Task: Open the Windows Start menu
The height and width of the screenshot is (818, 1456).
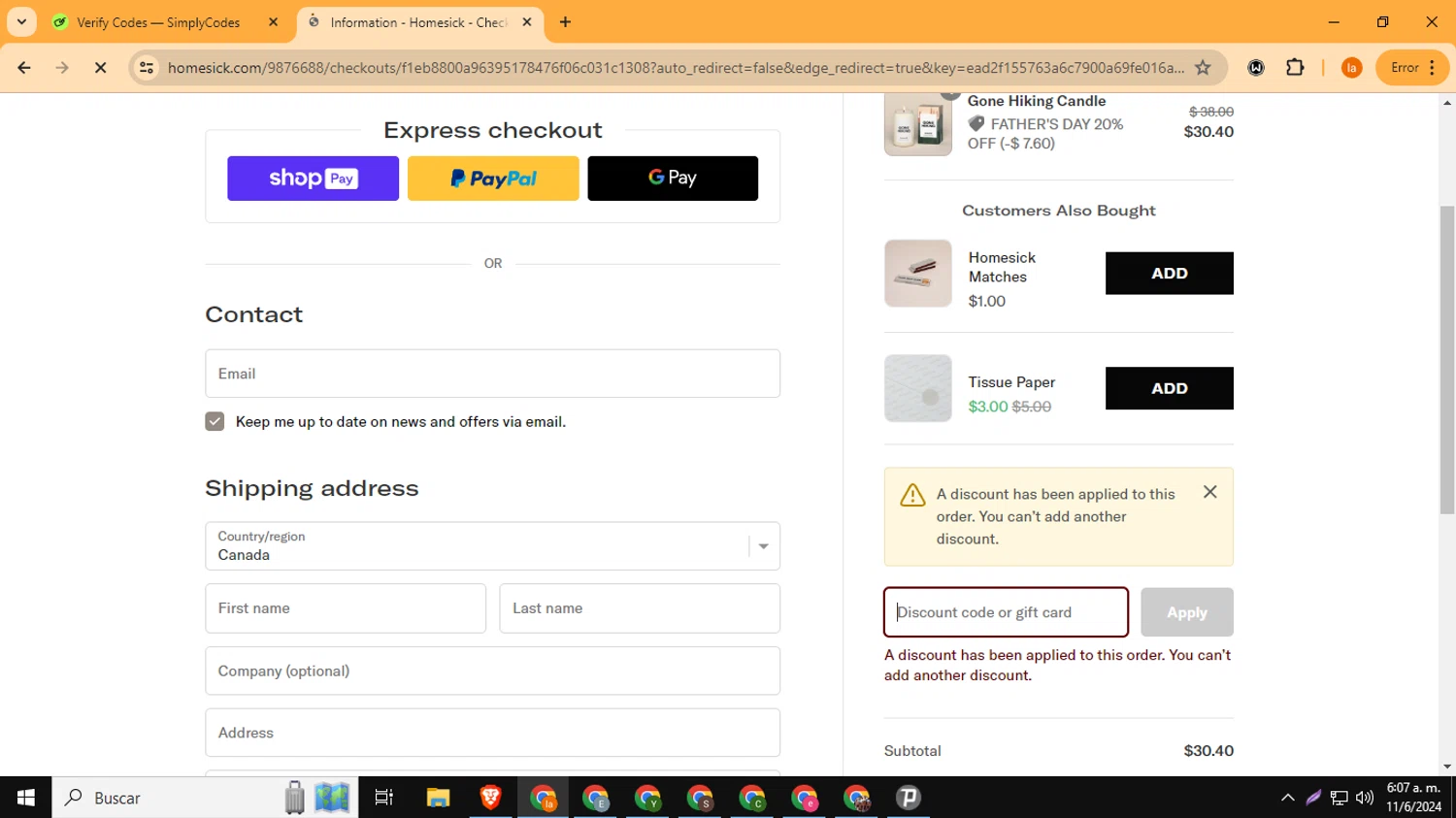Action: 26,798
